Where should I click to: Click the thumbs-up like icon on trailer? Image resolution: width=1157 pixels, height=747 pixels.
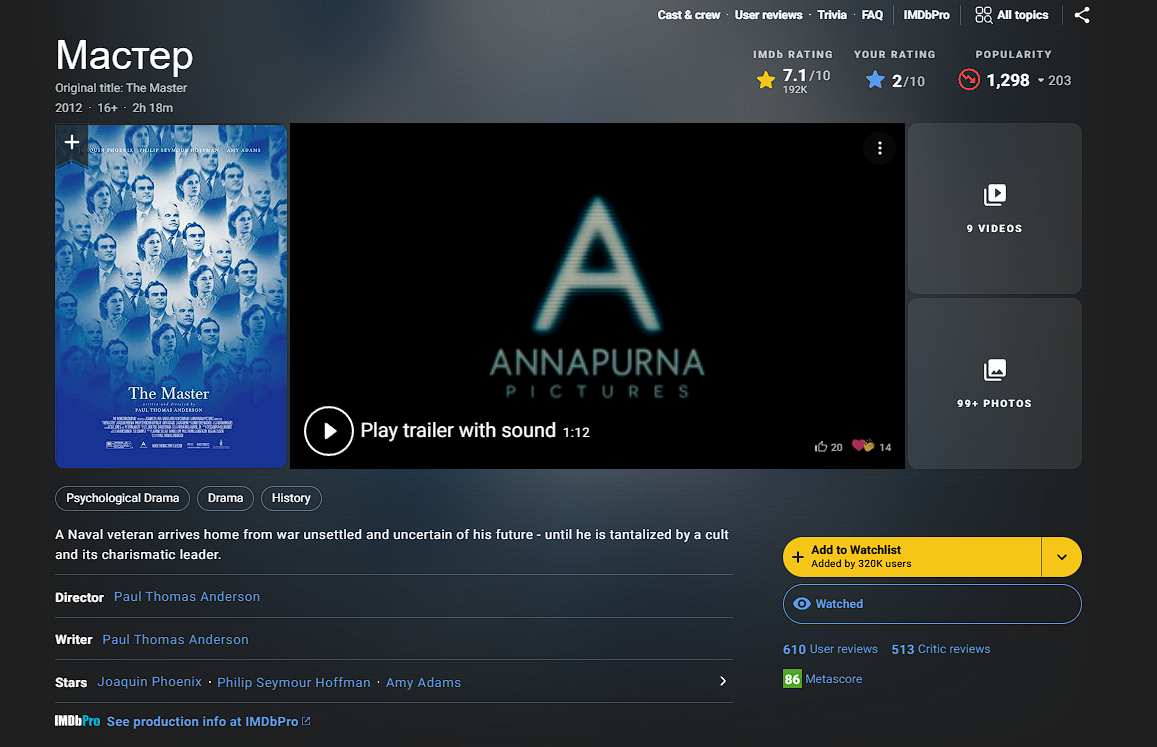click(x=821, y=447)
